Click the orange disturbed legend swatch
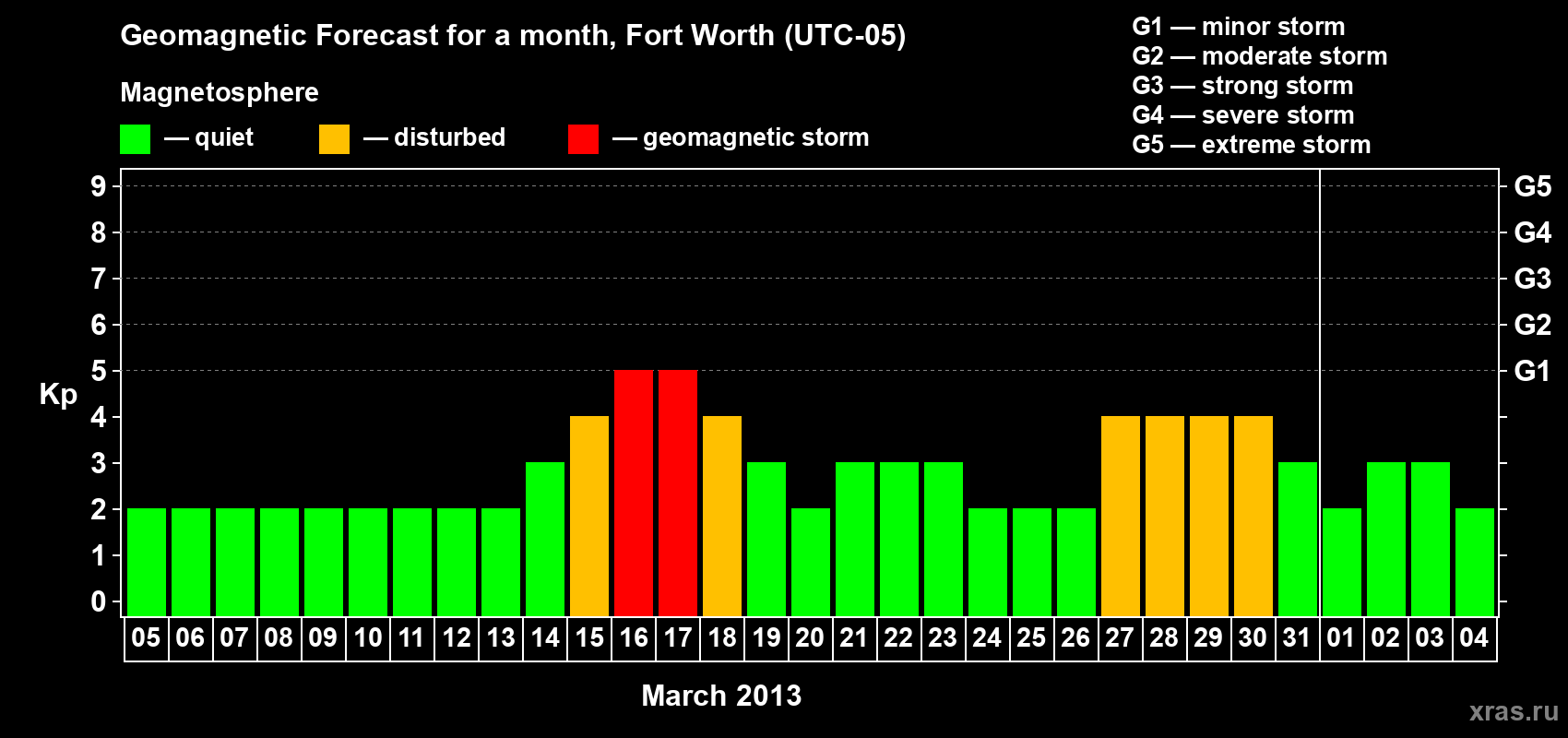The width and height of the screenshot is (1568, 738). click(334, 139)
